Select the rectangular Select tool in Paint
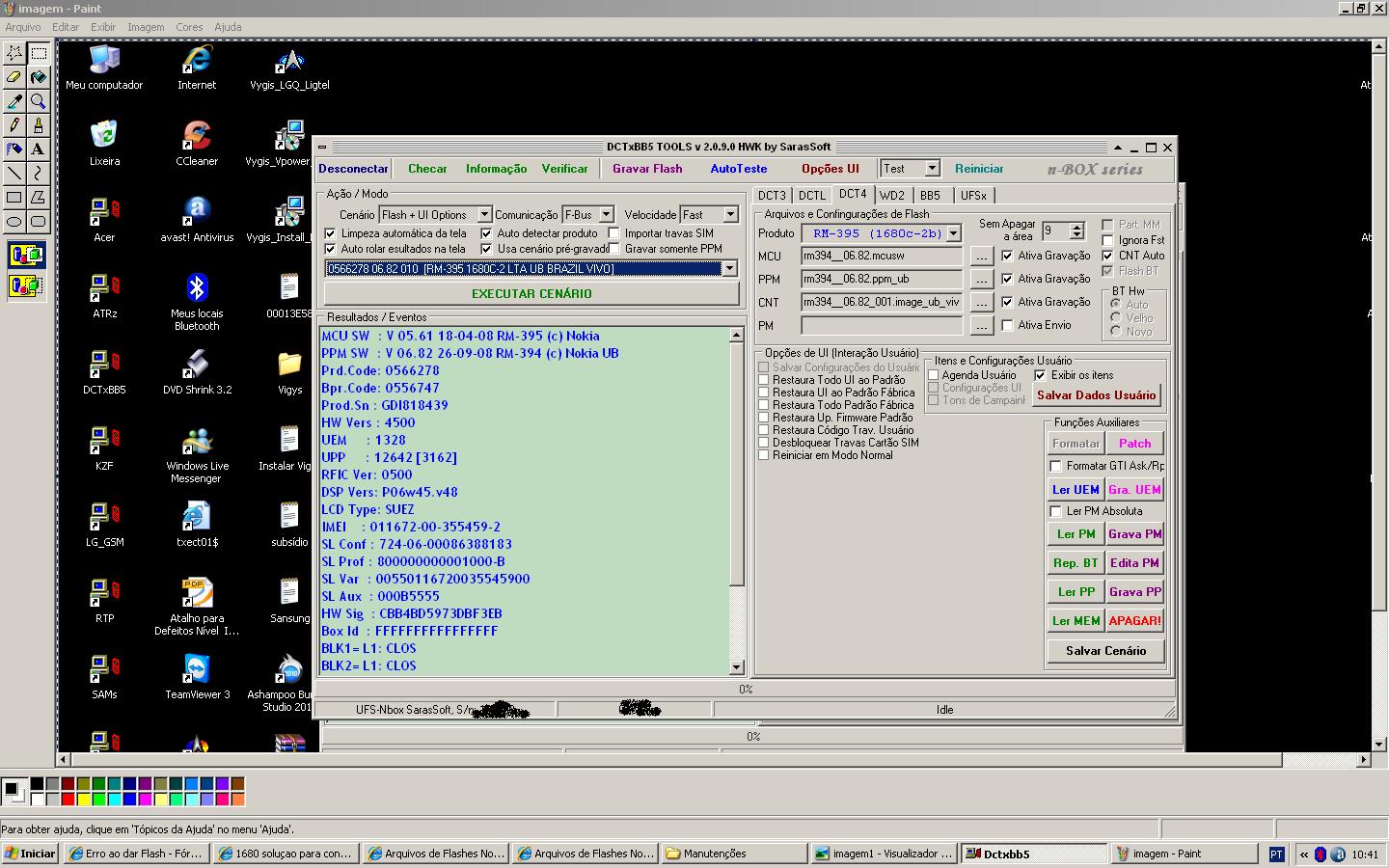 (x=38, y=53)
